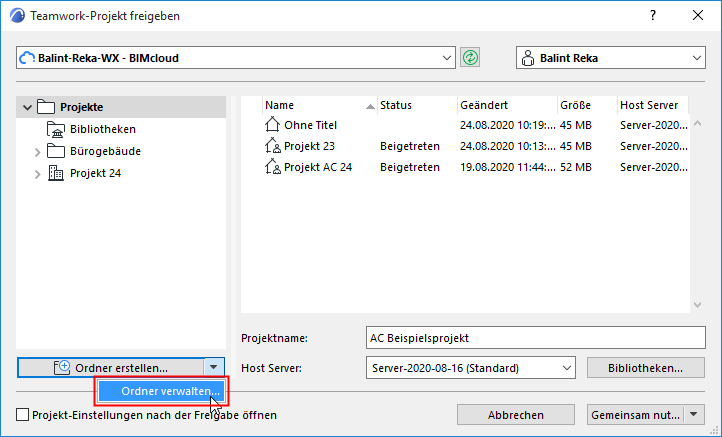722x437 pixels.
Task: Click the Projektname input field
Action: 536,338
